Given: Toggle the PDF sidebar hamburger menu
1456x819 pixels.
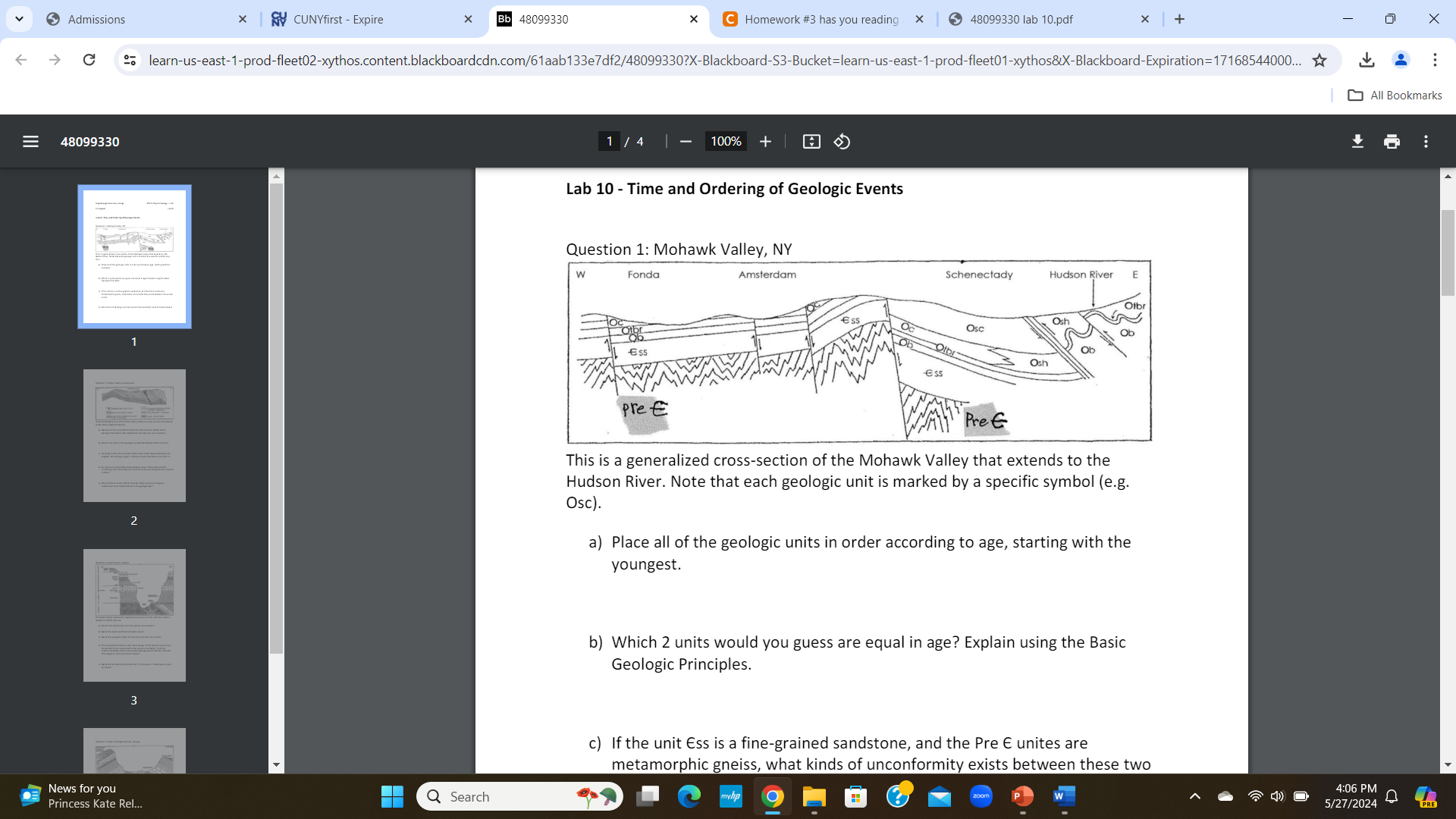Looking at the screenshot, I should coord(30,142).
